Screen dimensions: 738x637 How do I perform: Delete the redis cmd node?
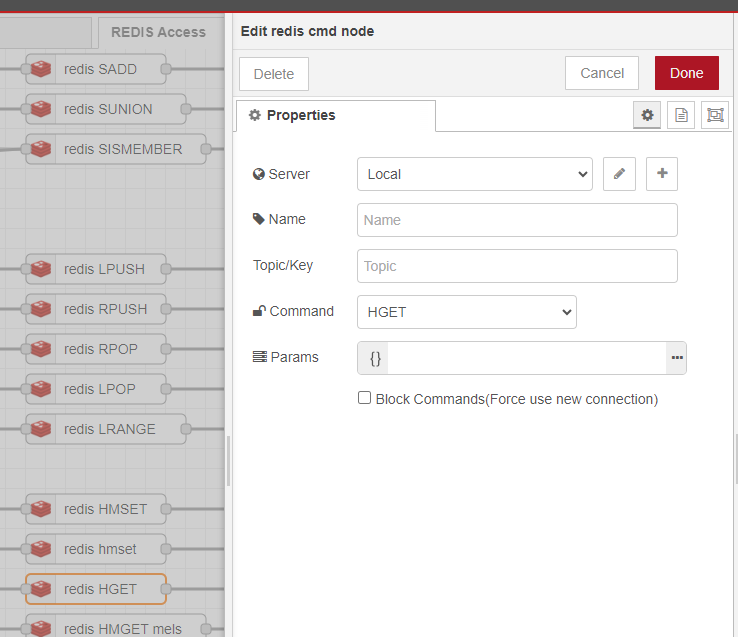click(273, 74)
